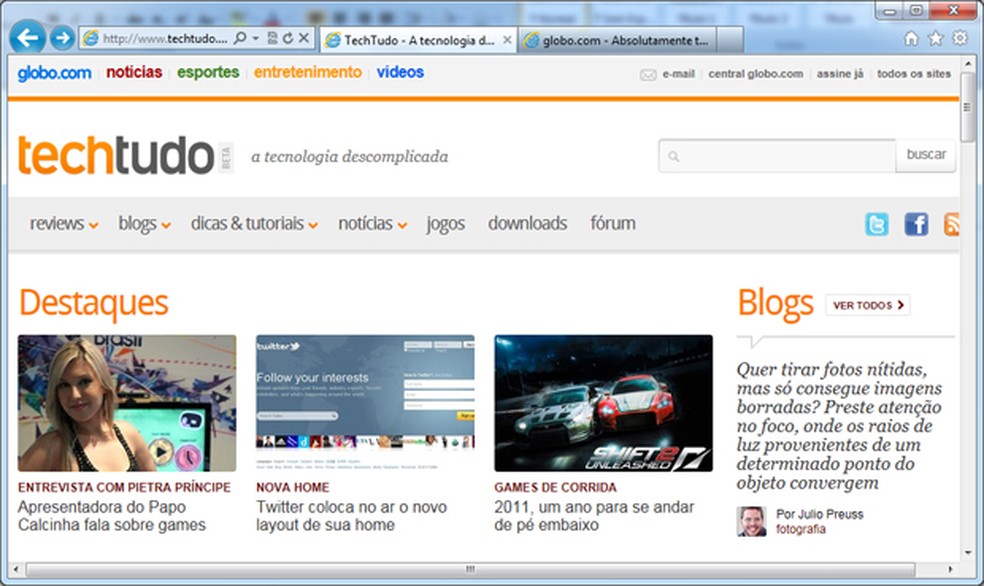Open Twitter coloca no ar headline

351,516
